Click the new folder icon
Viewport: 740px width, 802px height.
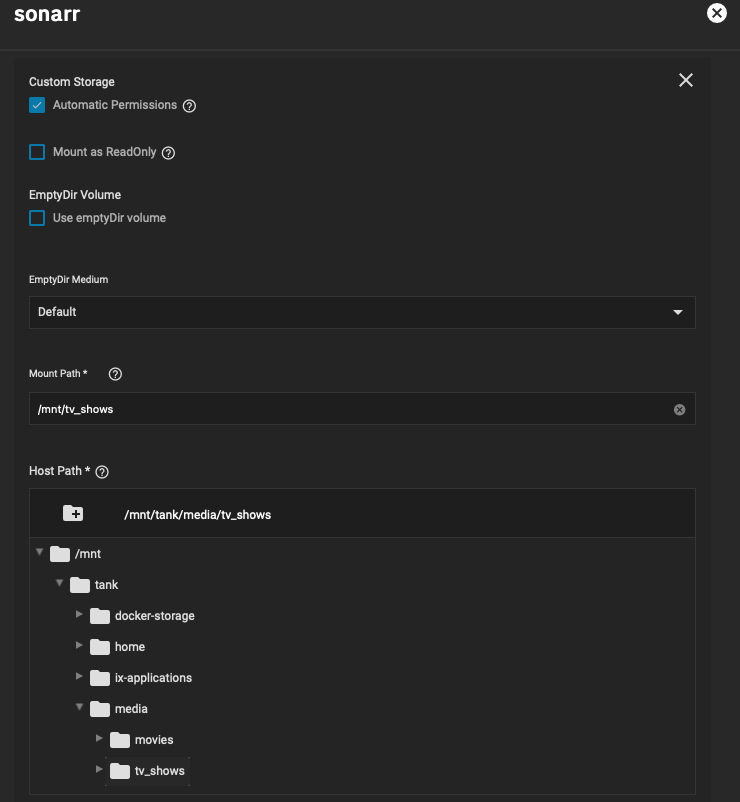point(73,513)
